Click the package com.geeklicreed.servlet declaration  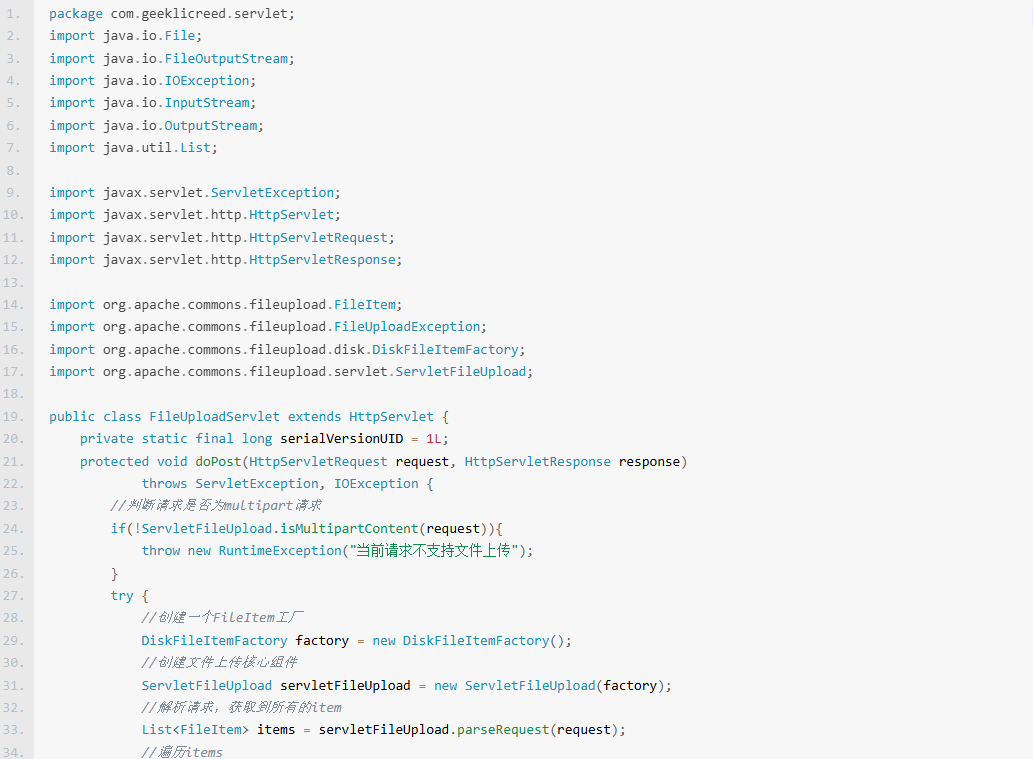click(x=172, y=14)
